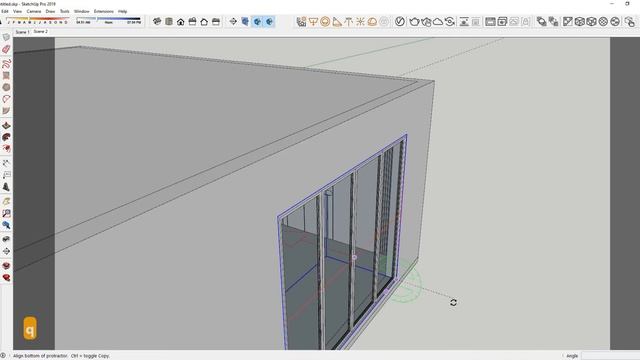Open the View menu
Image resolution: width=640 pixels, height=360 pixels.
[17, 11]
